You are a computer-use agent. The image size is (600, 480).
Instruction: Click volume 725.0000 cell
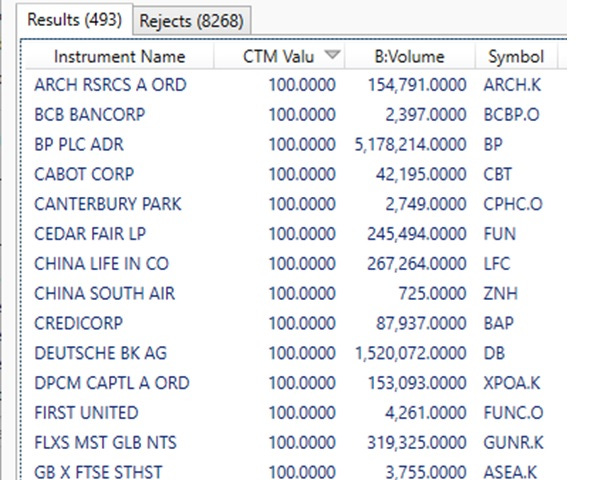tap(432, 294)
